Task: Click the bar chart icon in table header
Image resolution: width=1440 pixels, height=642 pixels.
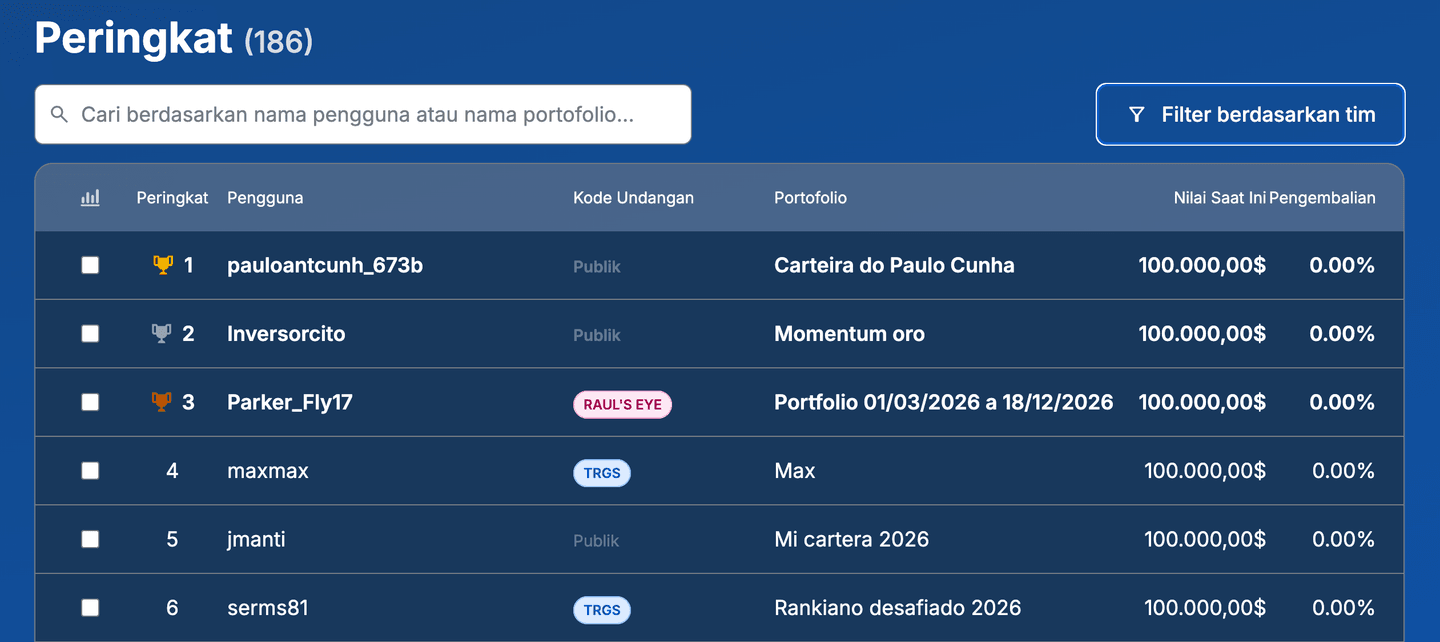Action: coord(90,198)
